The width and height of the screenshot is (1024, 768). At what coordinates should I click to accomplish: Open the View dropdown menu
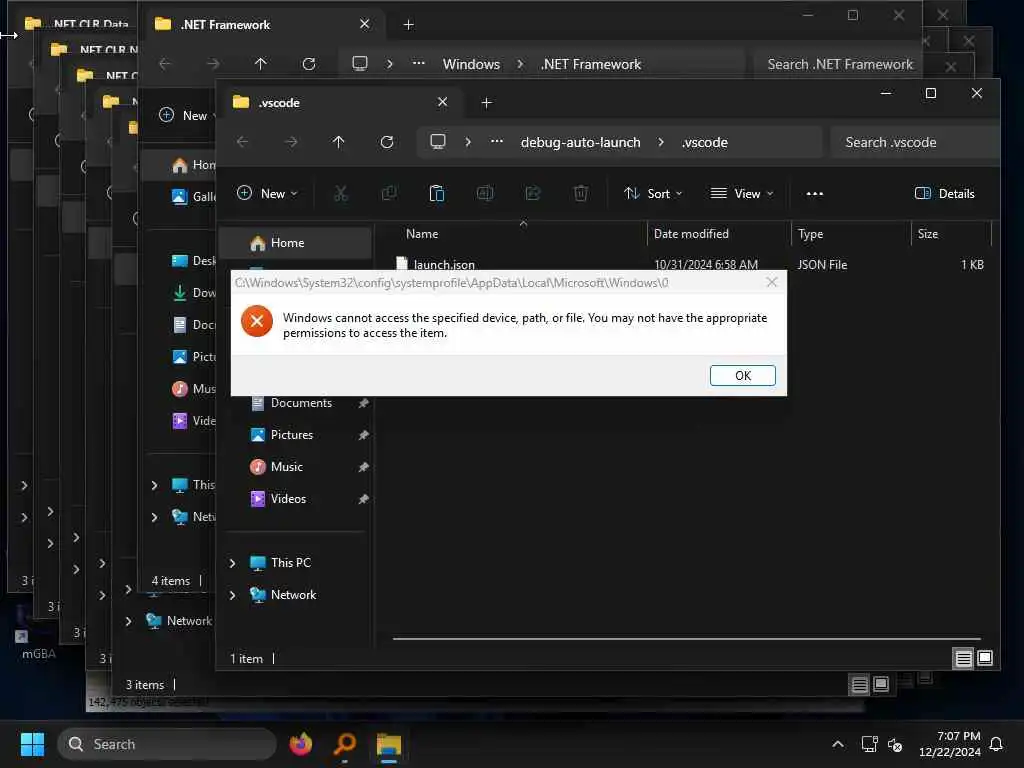741,193
